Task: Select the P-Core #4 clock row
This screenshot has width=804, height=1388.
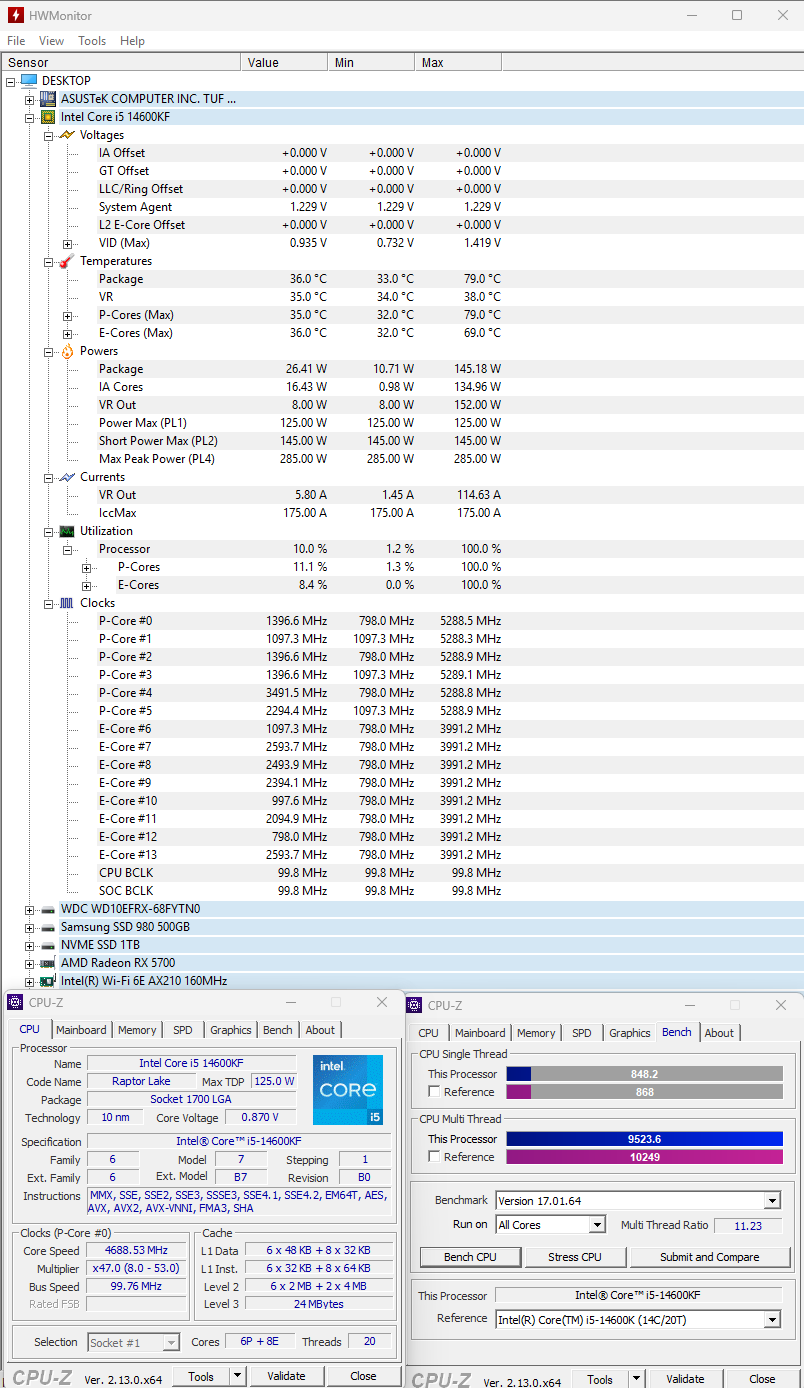Action: pos(402,693)
